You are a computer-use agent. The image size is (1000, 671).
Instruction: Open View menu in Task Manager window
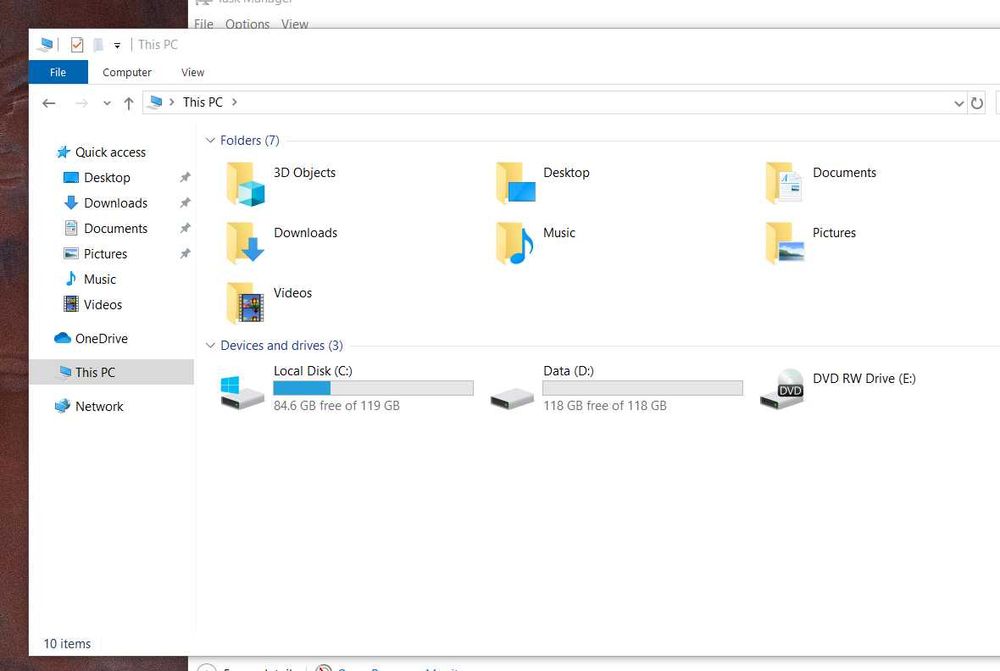click(x=295, y=24)
